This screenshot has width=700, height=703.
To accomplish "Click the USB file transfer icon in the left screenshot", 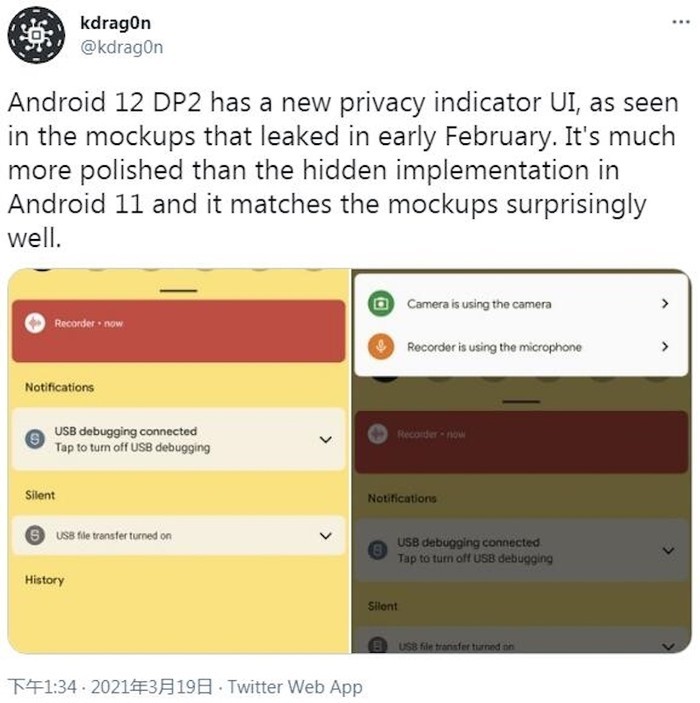I will (x=35, y=536).
